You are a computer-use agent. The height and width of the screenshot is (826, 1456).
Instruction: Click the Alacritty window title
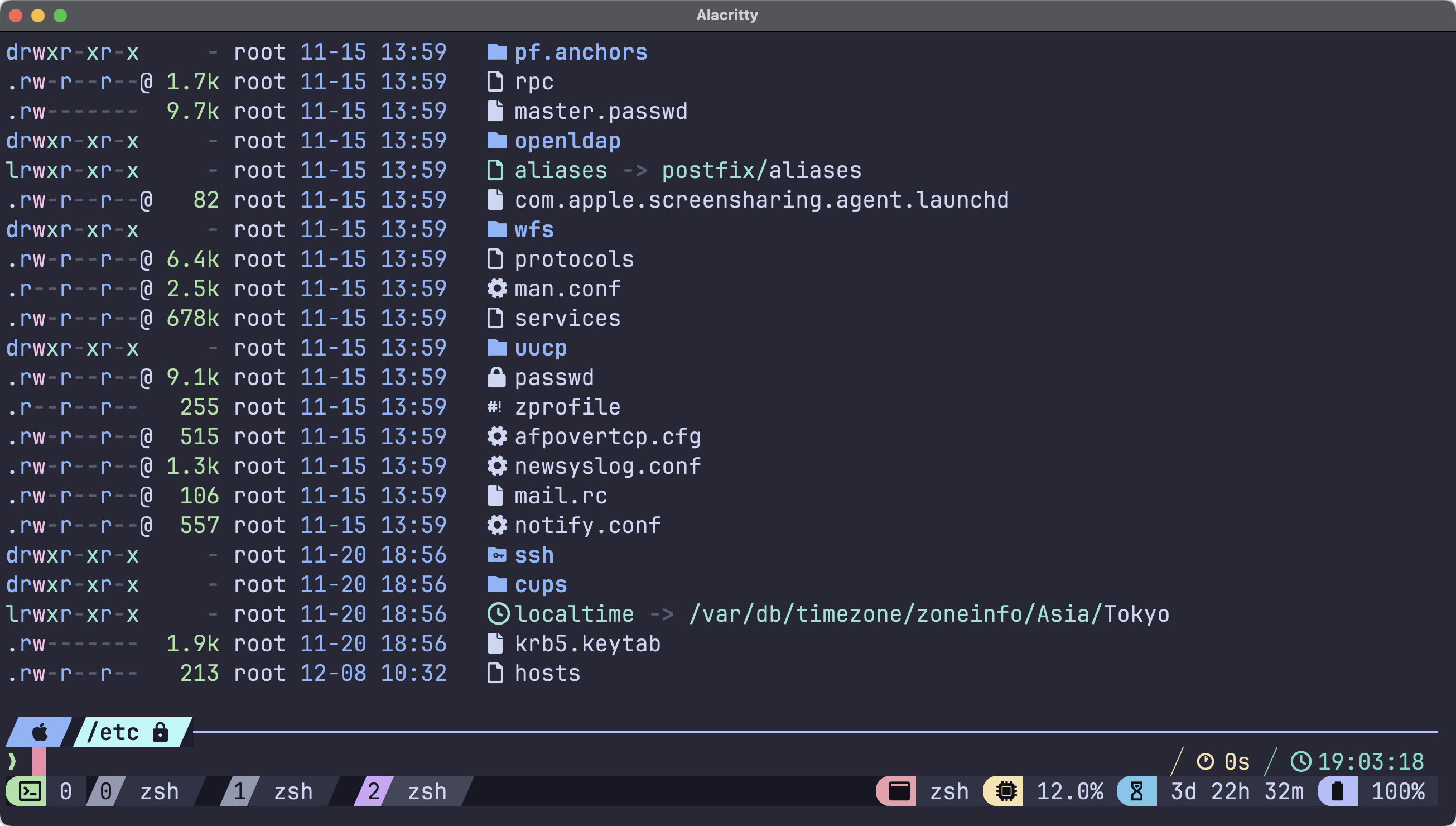pos(727,15)
